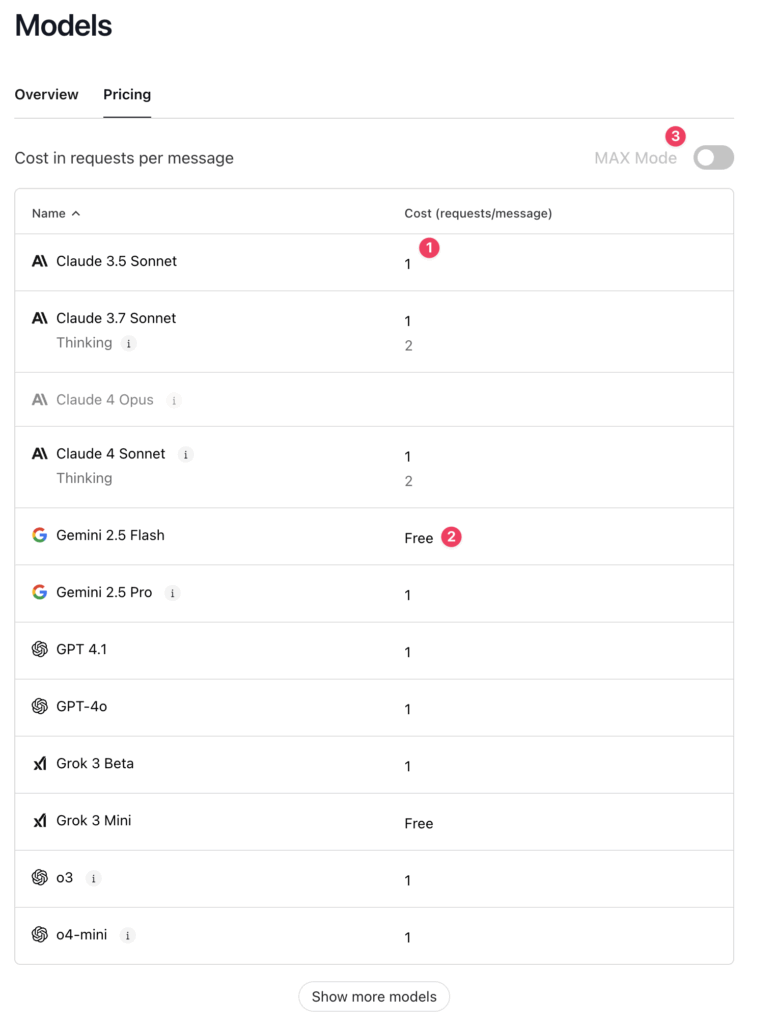Viewport: 777px width, 1024px height.
Task: Click red badge 2 beside Free
Action: (x=451, y=537)
